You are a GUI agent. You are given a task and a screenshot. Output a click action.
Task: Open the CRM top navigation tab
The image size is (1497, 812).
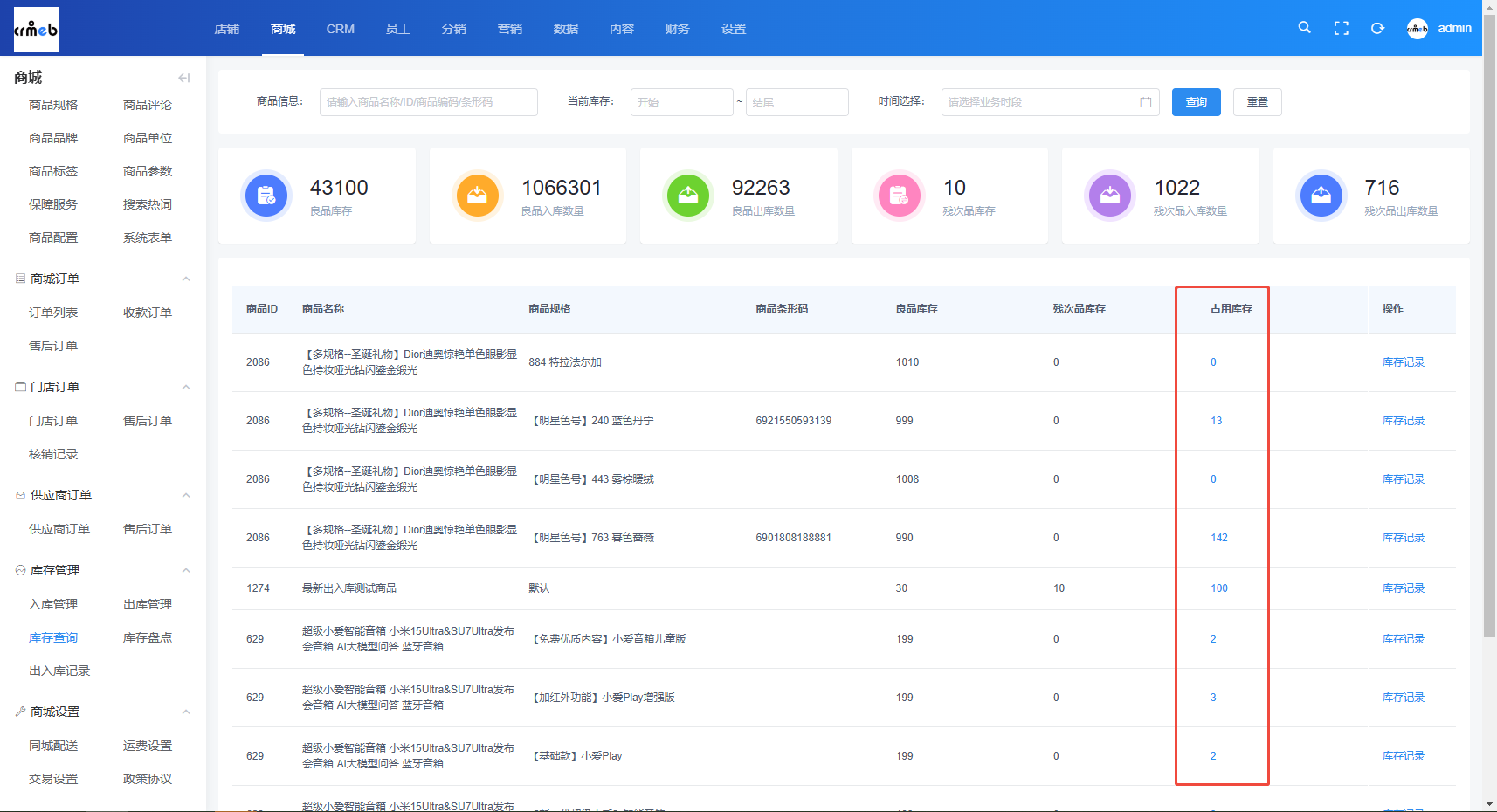[340, 29]
